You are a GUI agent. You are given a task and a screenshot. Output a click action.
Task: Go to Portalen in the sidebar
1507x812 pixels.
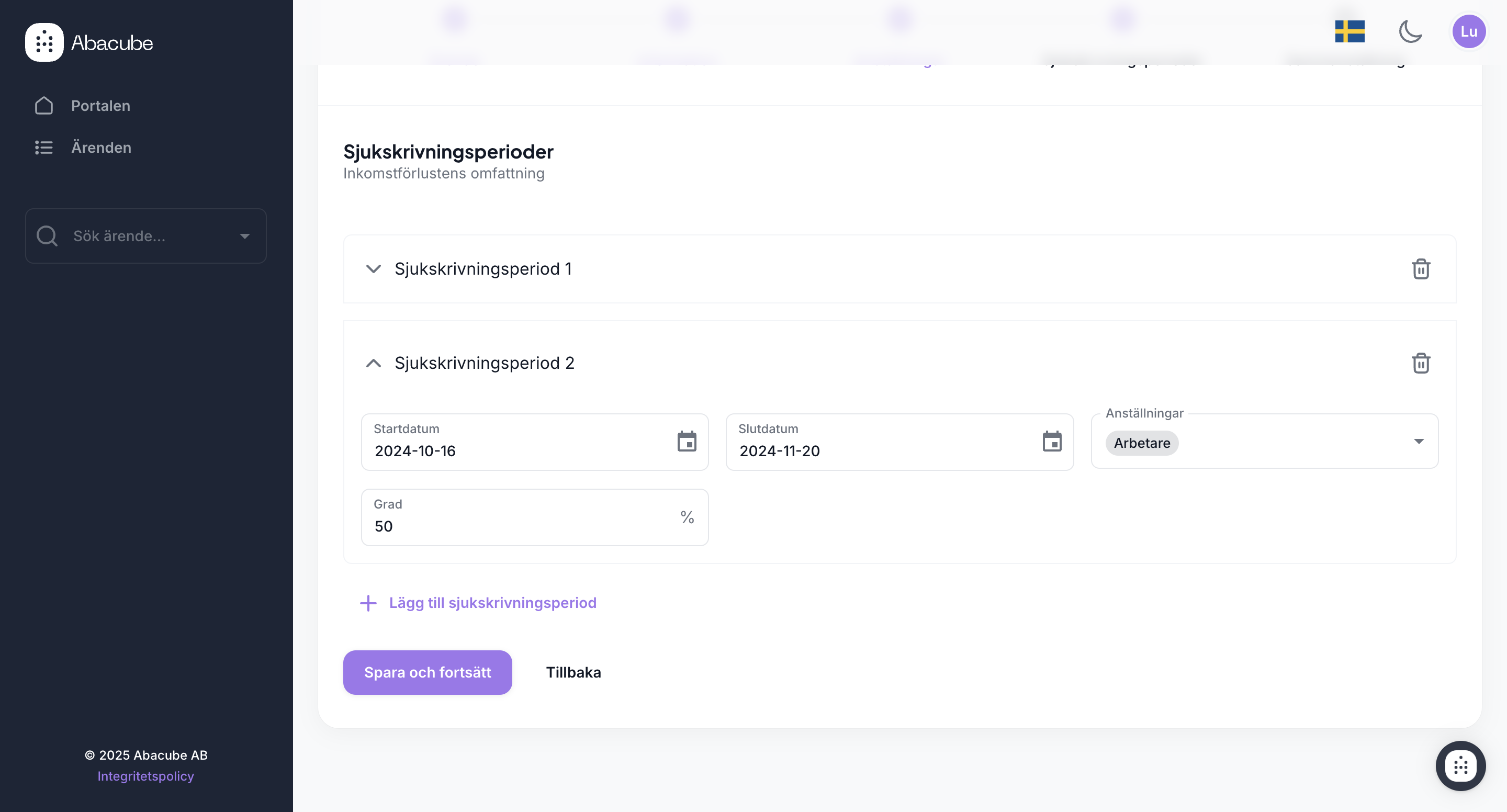pyautogui.click(x=100, y=106)
